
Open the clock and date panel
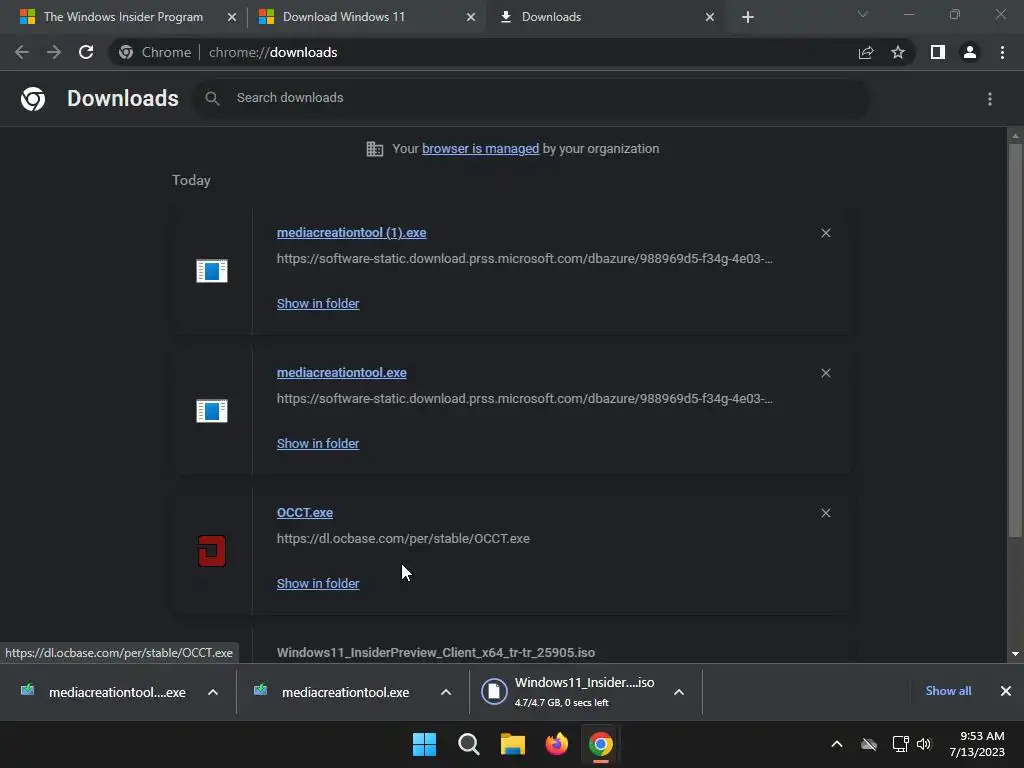977,744
